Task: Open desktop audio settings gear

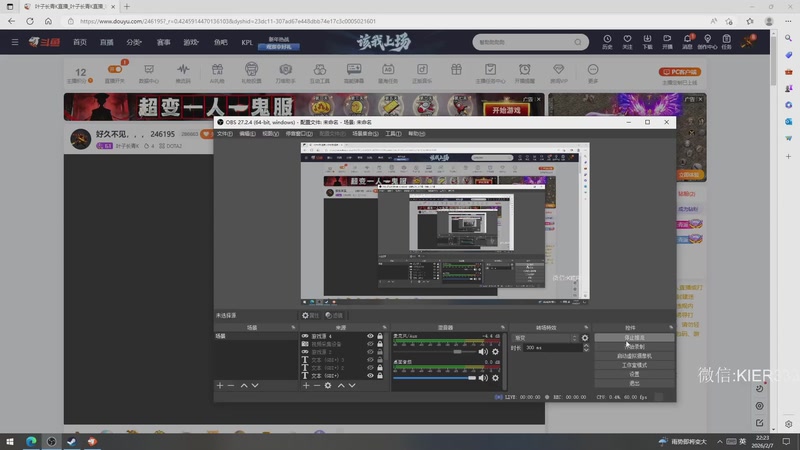Action: tap(495, 378)
